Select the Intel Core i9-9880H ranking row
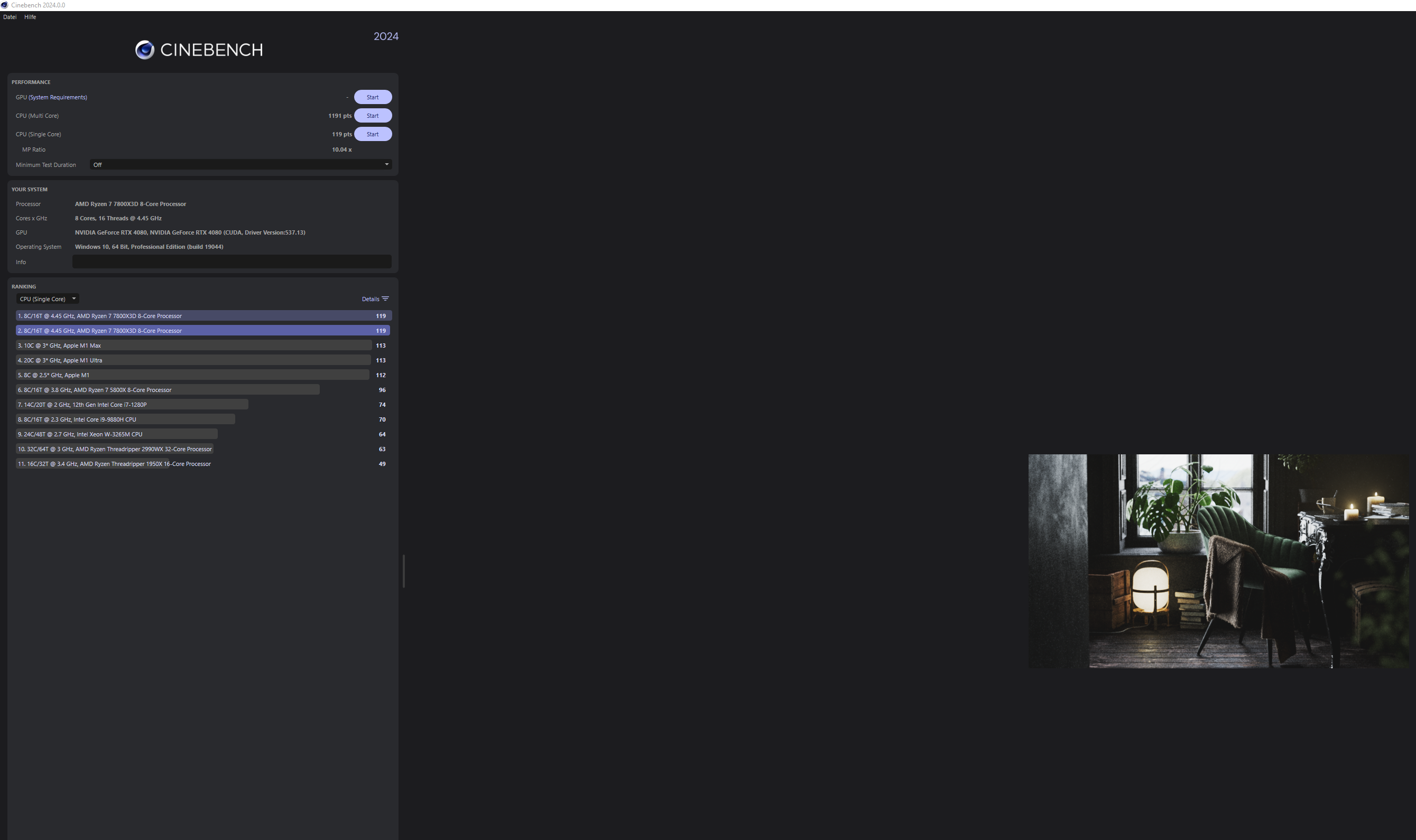This screenshot has width=1416, height=840. (126, 419)
